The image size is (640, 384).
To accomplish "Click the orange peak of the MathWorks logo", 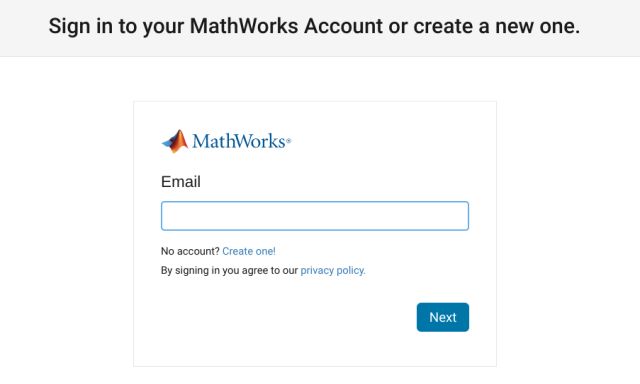I will pos(180,140).
